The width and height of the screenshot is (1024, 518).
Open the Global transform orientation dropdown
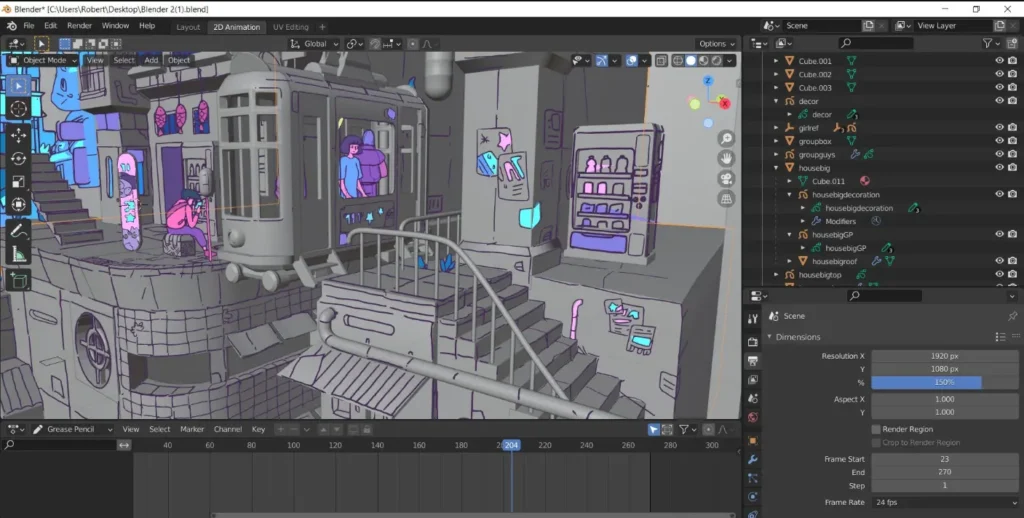pos(315,44)
